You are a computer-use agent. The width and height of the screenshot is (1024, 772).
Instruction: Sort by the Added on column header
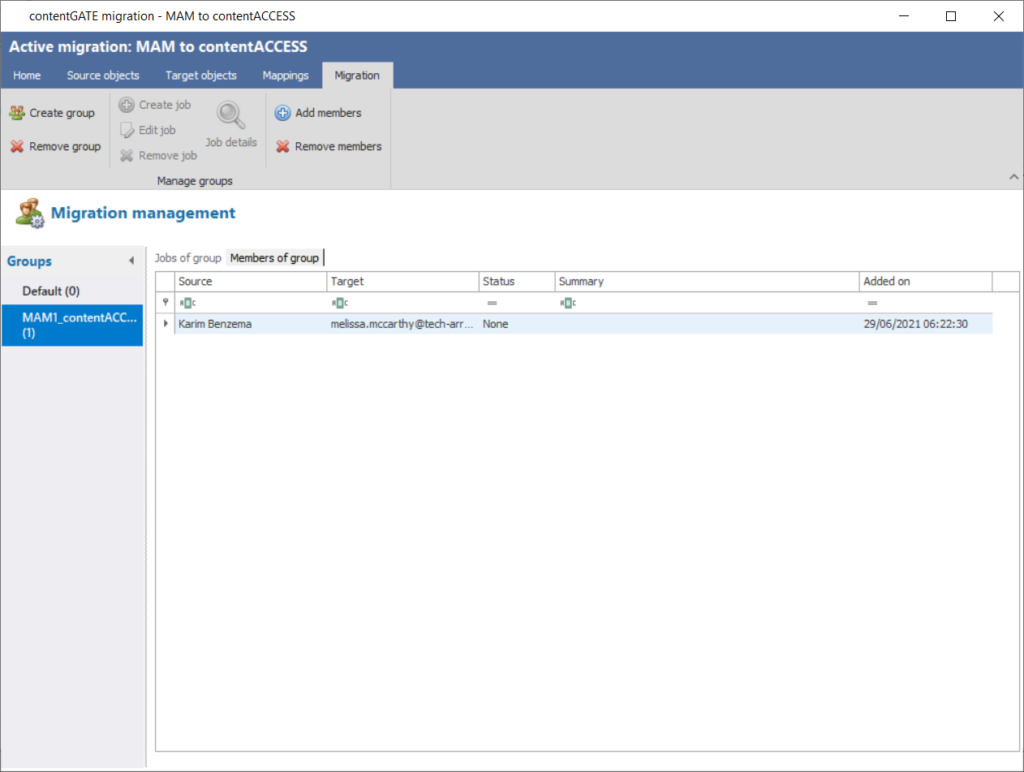tap(925, 282)
